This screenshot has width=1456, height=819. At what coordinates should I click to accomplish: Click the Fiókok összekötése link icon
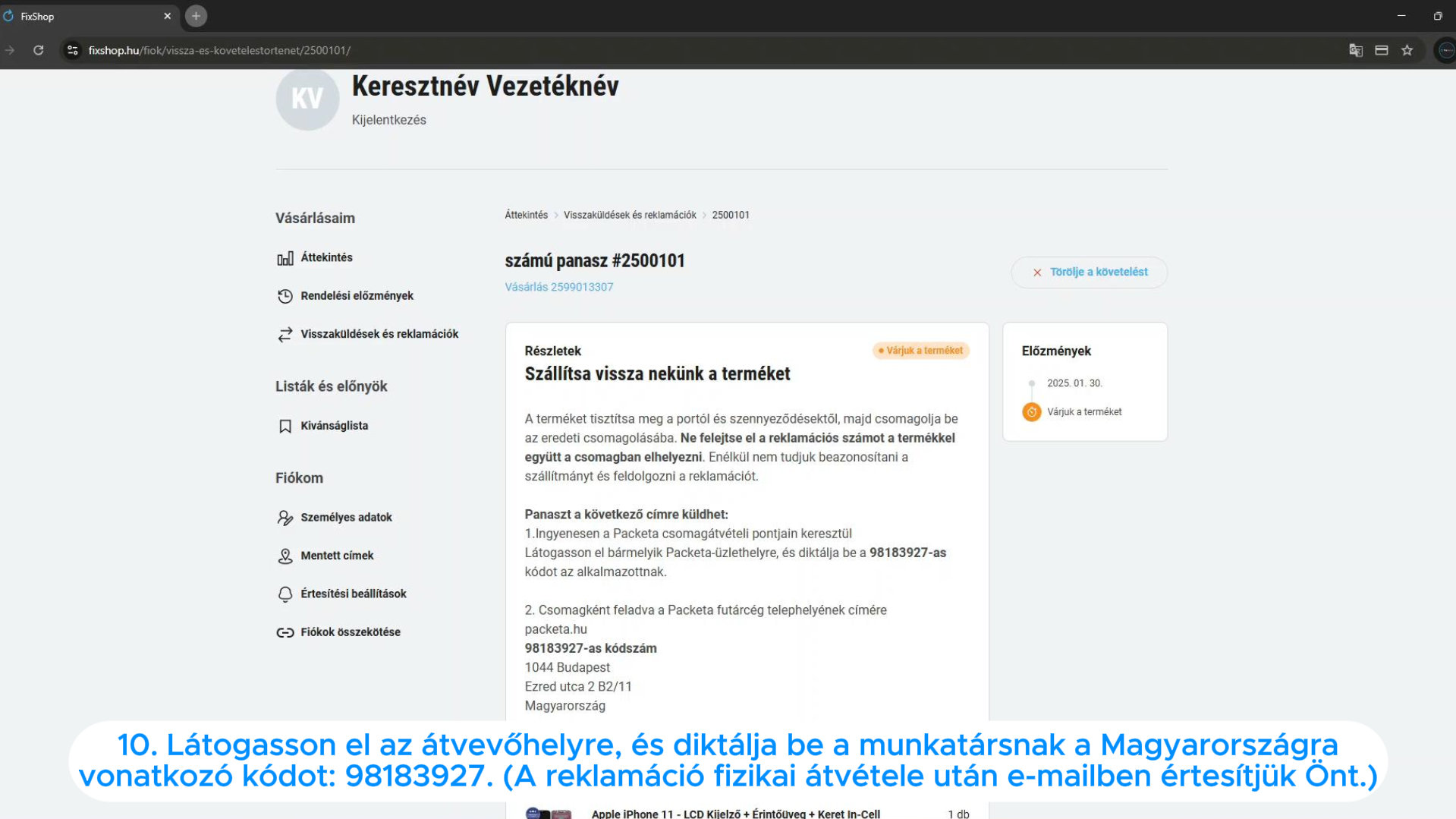click(x=285, y=632)
